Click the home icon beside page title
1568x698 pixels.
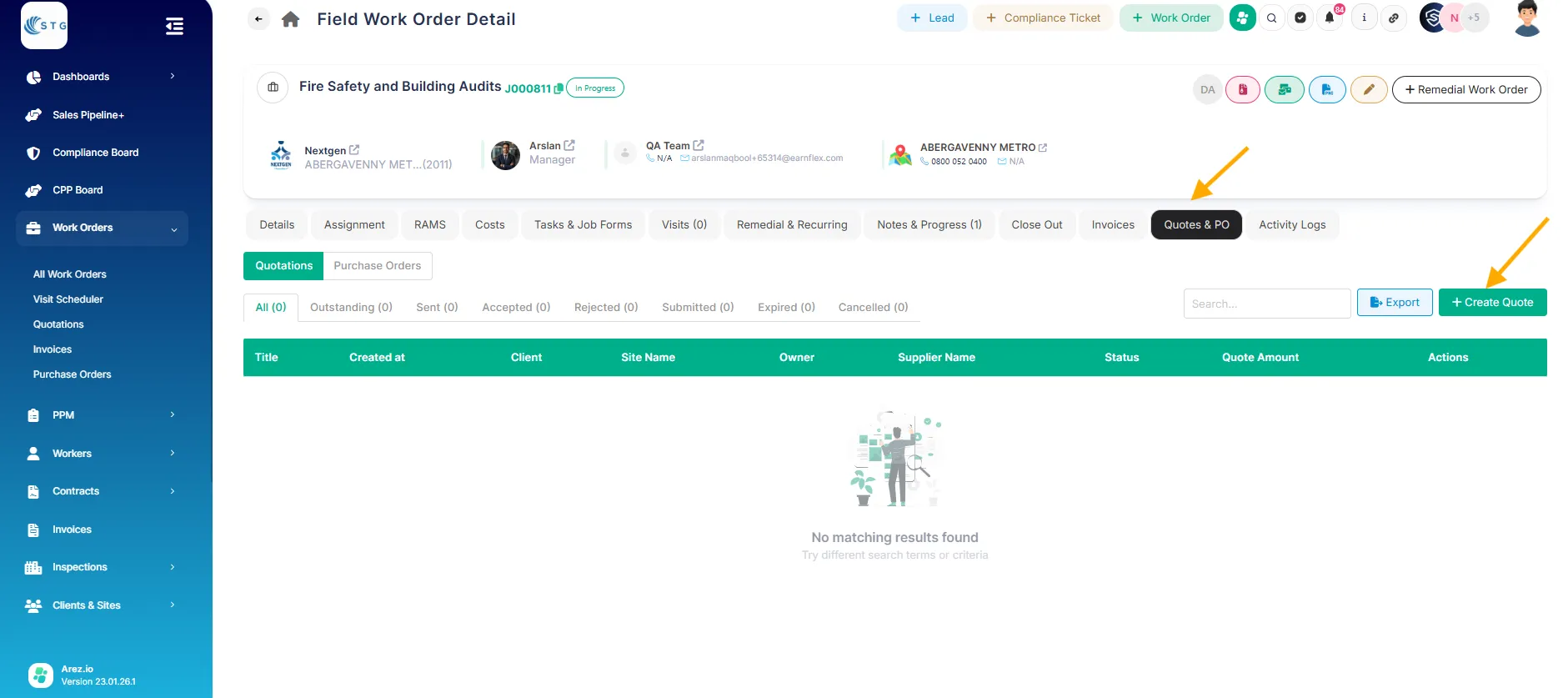(x=290, y=19)
